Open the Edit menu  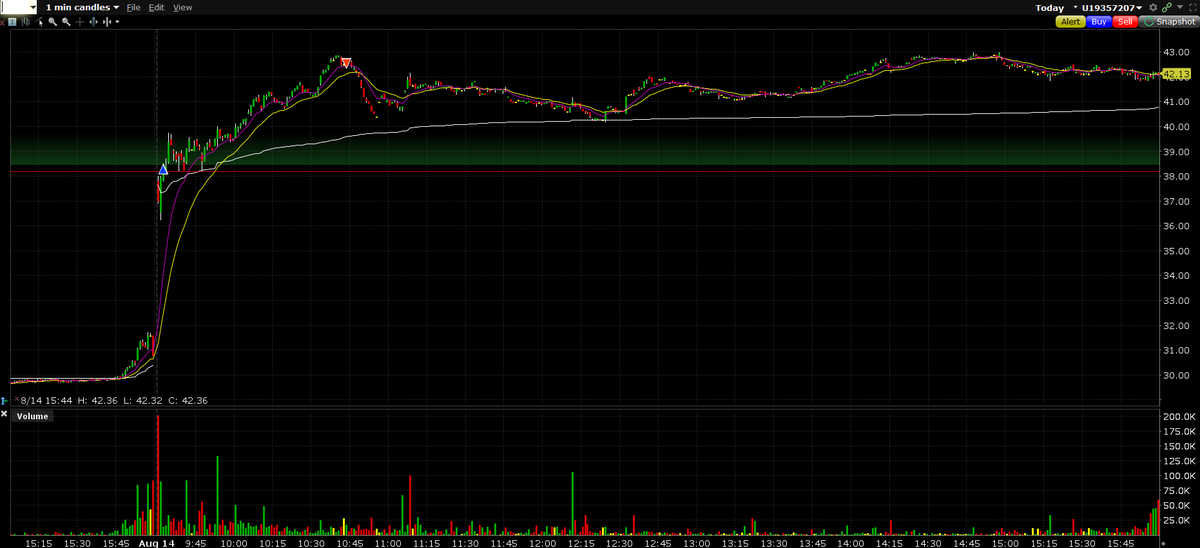[x=157, y=7]
